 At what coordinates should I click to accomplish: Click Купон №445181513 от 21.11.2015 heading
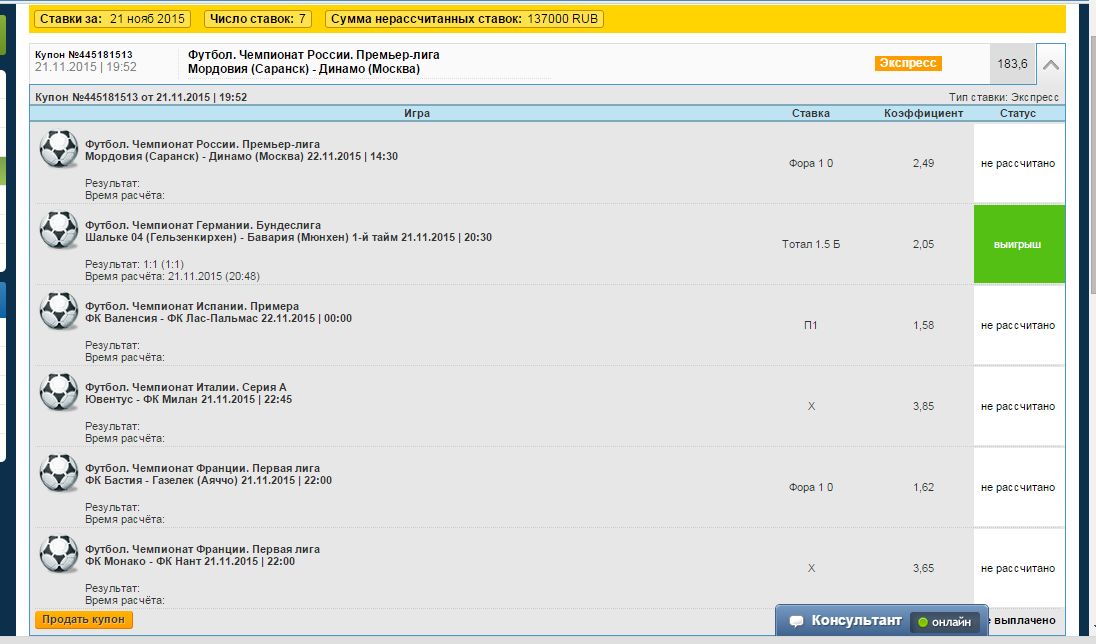(140, 98)
